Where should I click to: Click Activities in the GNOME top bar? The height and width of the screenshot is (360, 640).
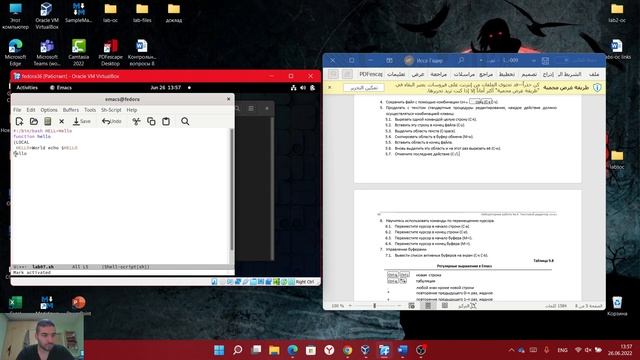coord(27,88)
